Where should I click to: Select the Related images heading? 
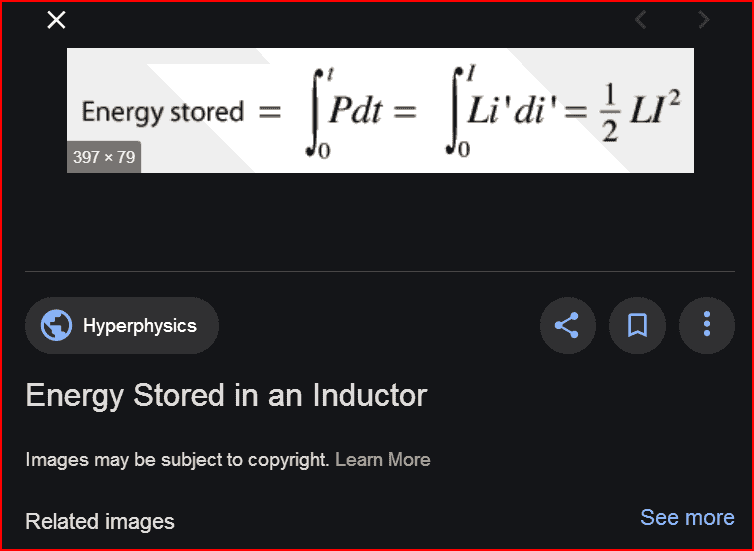(x=100, y=521)
